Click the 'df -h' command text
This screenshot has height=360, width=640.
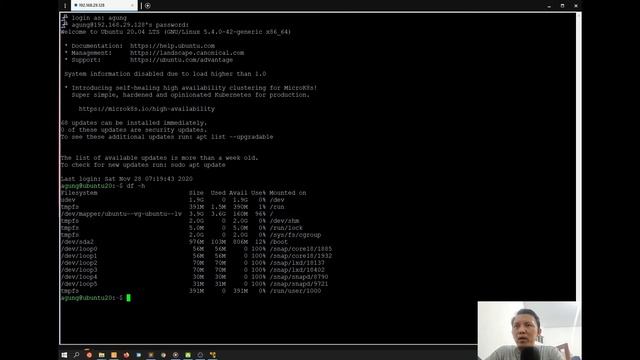tap(136, 186)
